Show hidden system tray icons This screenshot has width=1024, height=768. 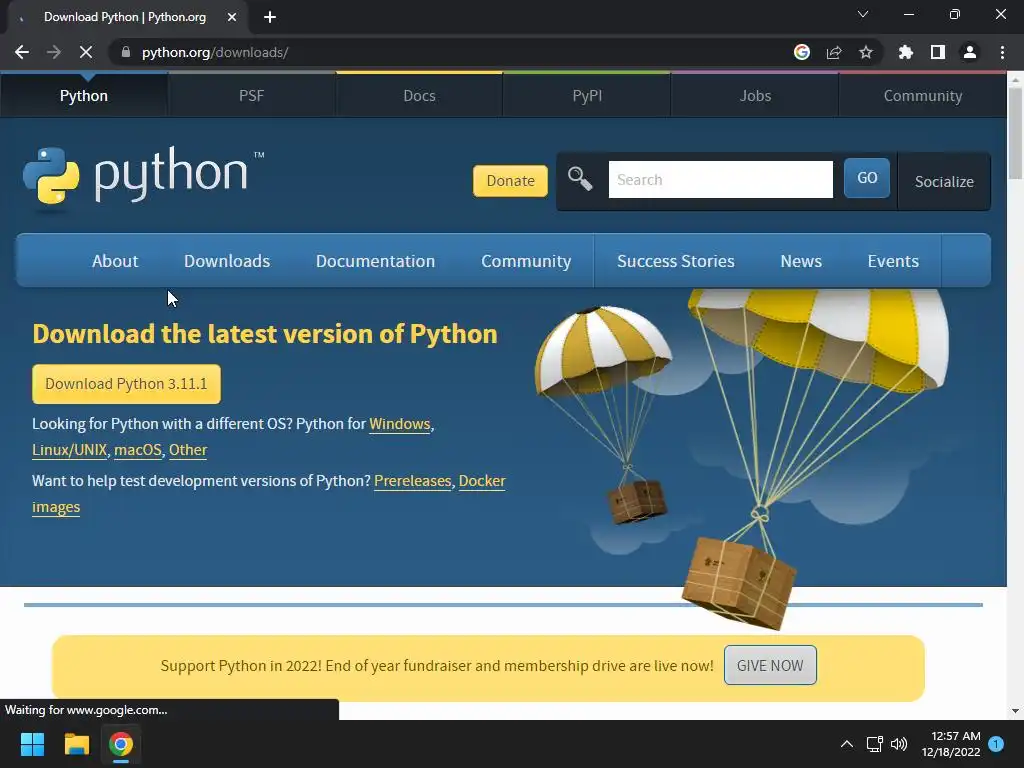[x=846, y=744]
